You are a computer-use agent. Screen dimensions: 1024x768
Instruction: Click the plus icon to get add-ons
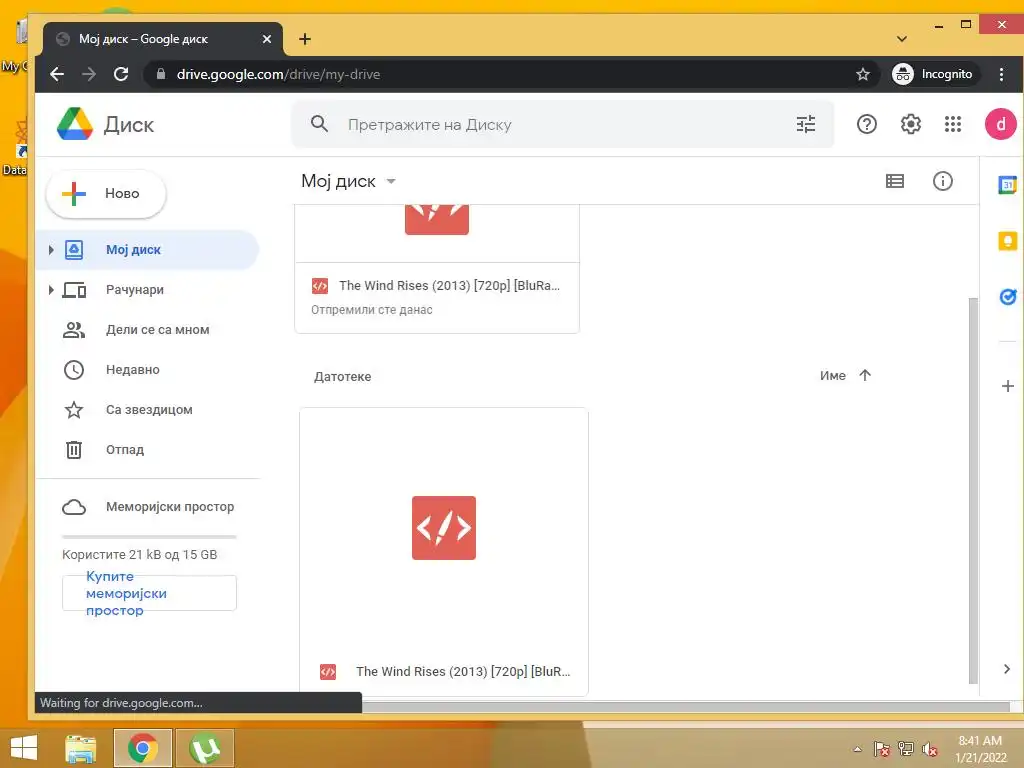pyautogui.click(x=1008, y=386)
